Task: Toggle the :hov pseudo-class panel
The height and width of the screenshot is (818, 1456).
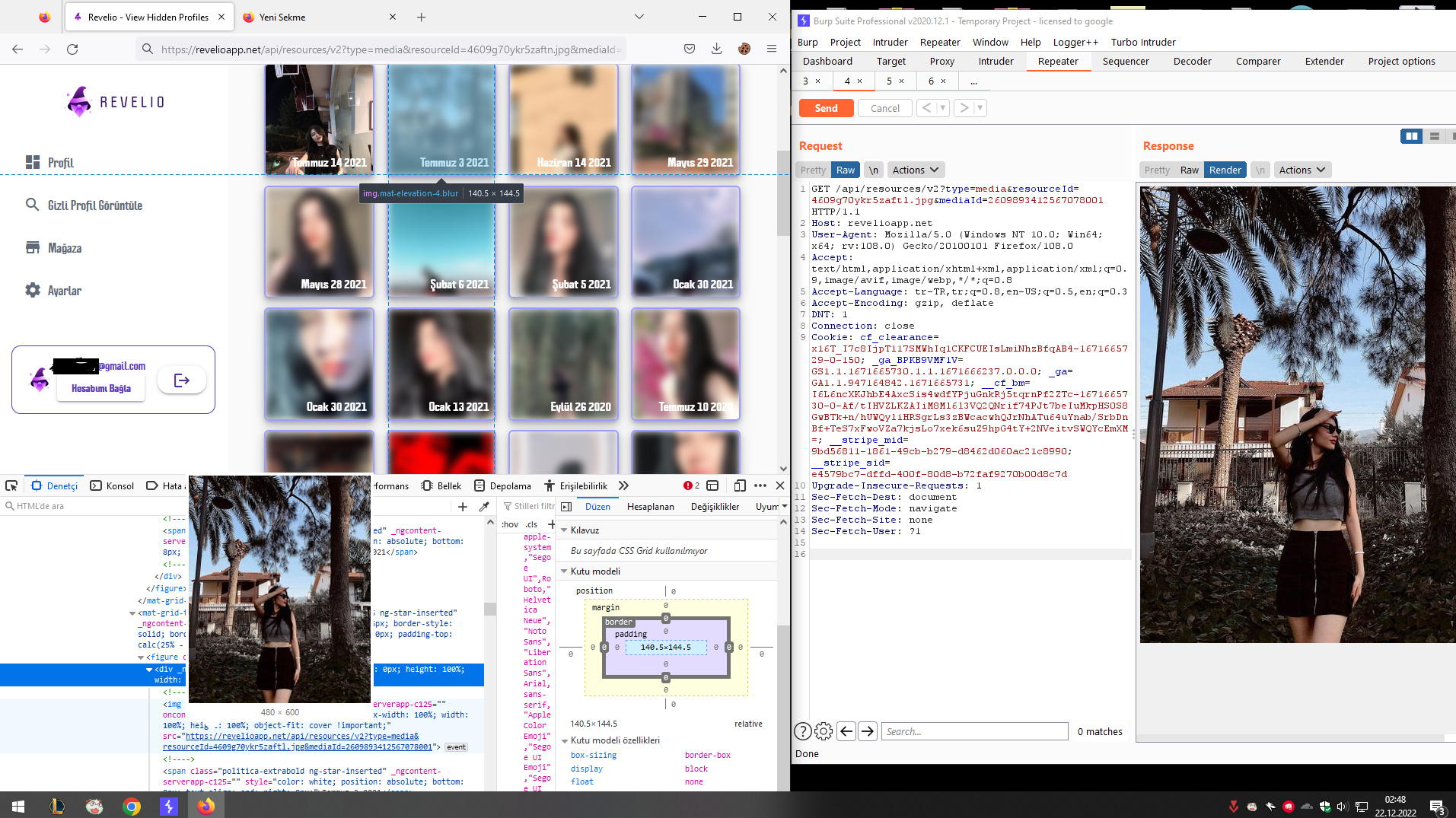Action: tap(510, 524)
